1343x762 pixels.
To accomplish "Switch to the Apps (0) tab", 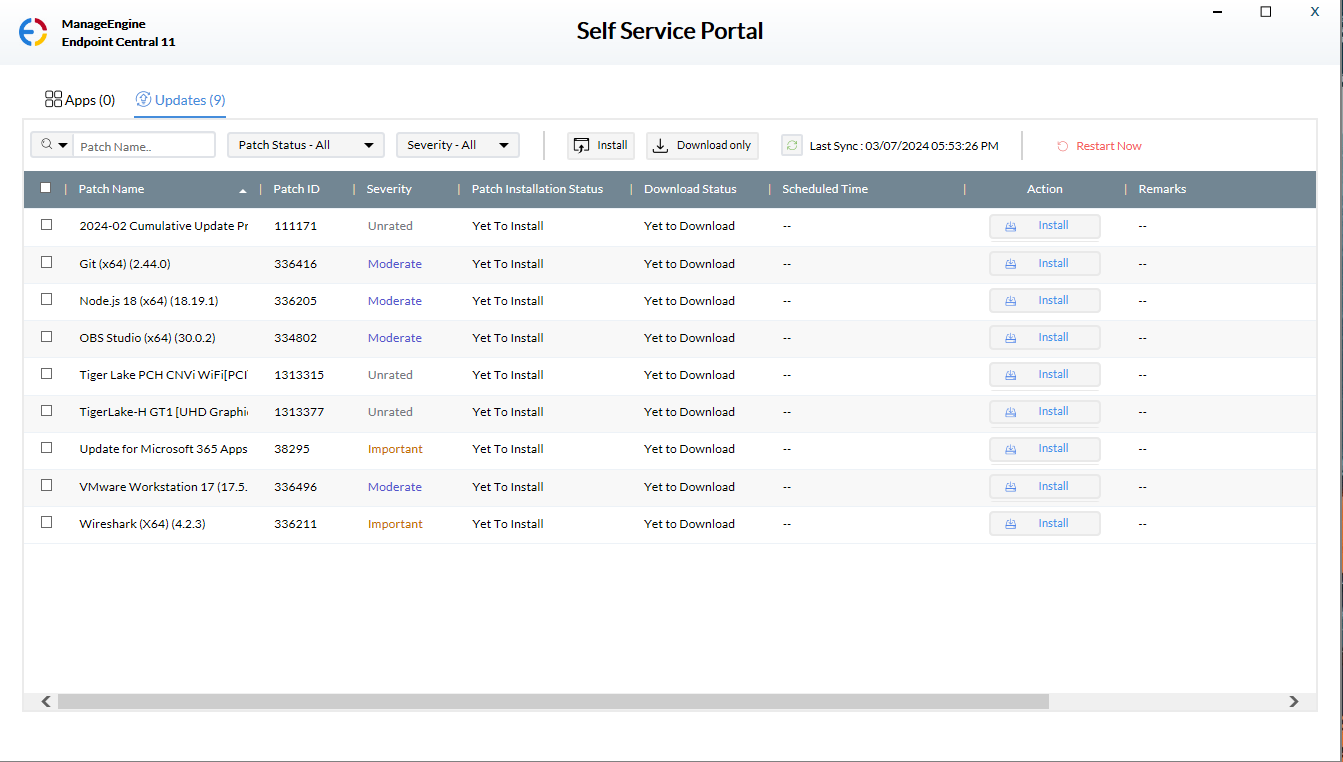I will (80, 100).
